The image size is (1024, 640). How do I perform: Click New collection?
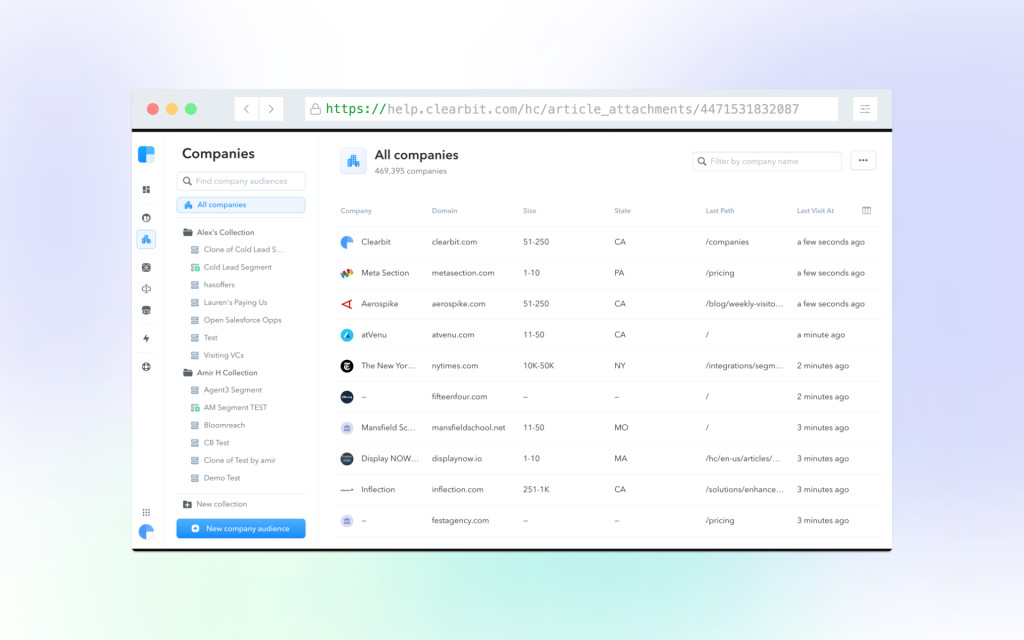pos(215,504)
